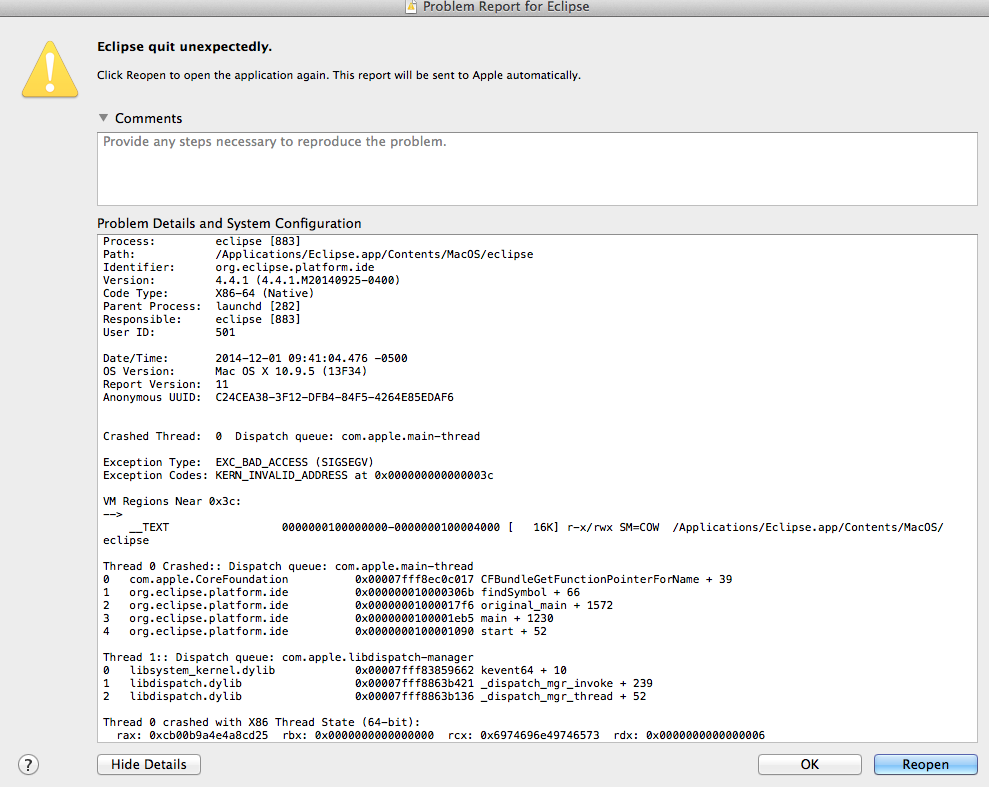989x787 pixels.
Task: Click the 'kevent64 + 10' stack frame
Action: (x=335, y=670)
